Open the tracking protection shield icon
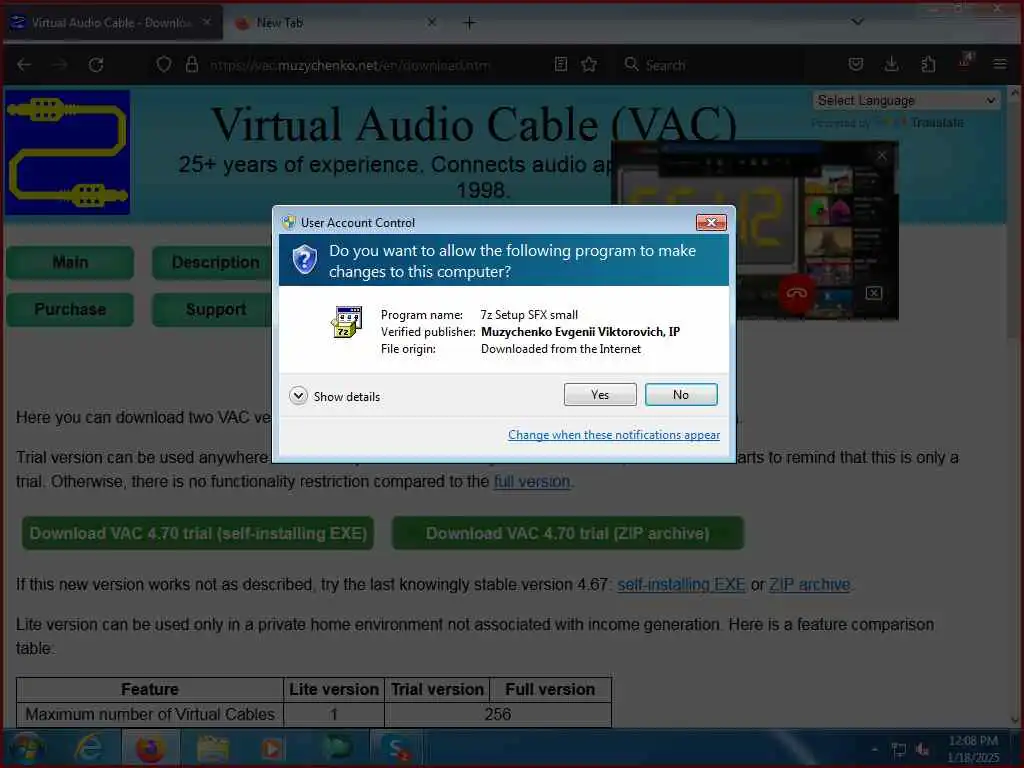This screenshot has height=768, width=1024. (x=164, y=64)
